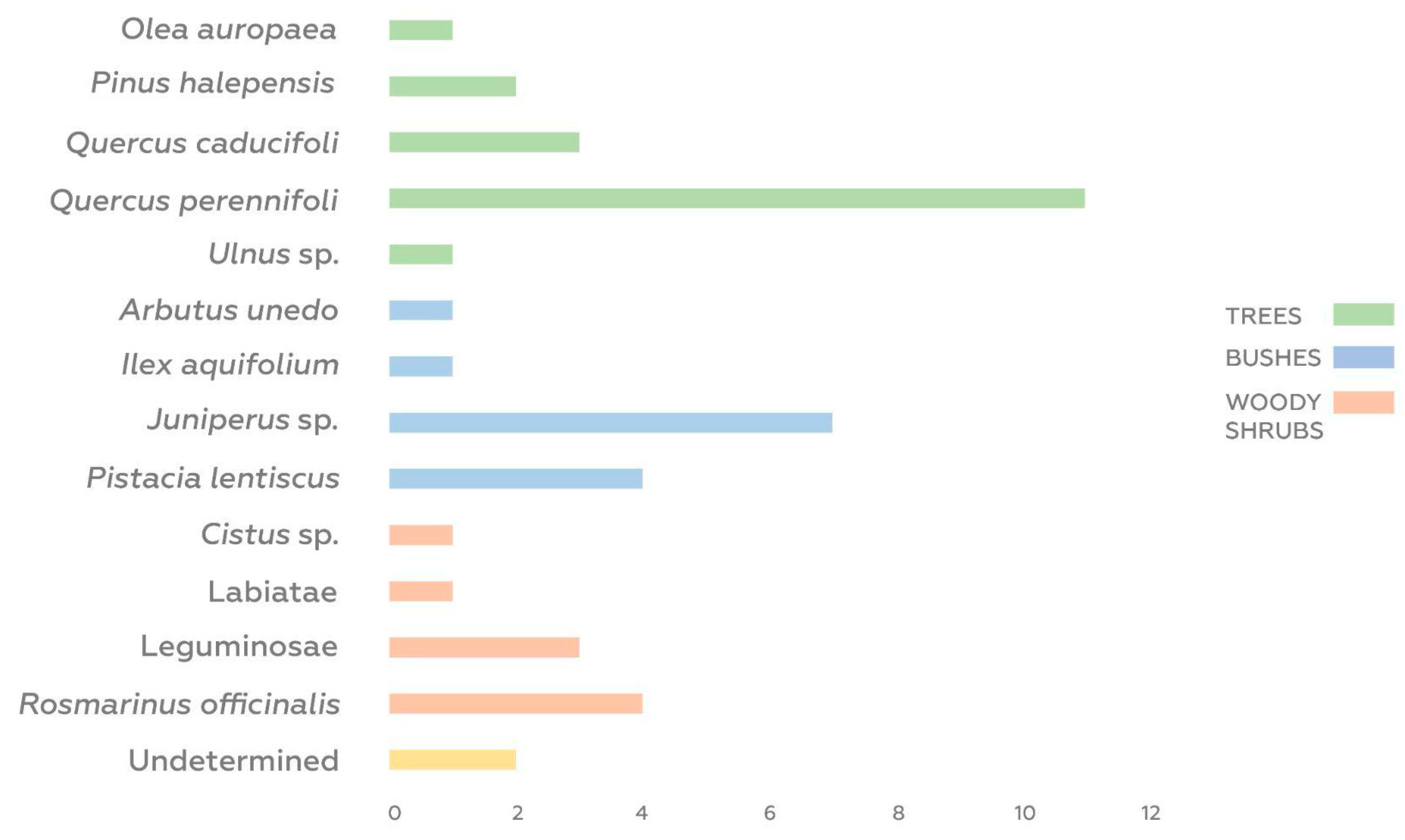Click the Pinus halepensis label
1405x840 pixels.
[213, 83]
